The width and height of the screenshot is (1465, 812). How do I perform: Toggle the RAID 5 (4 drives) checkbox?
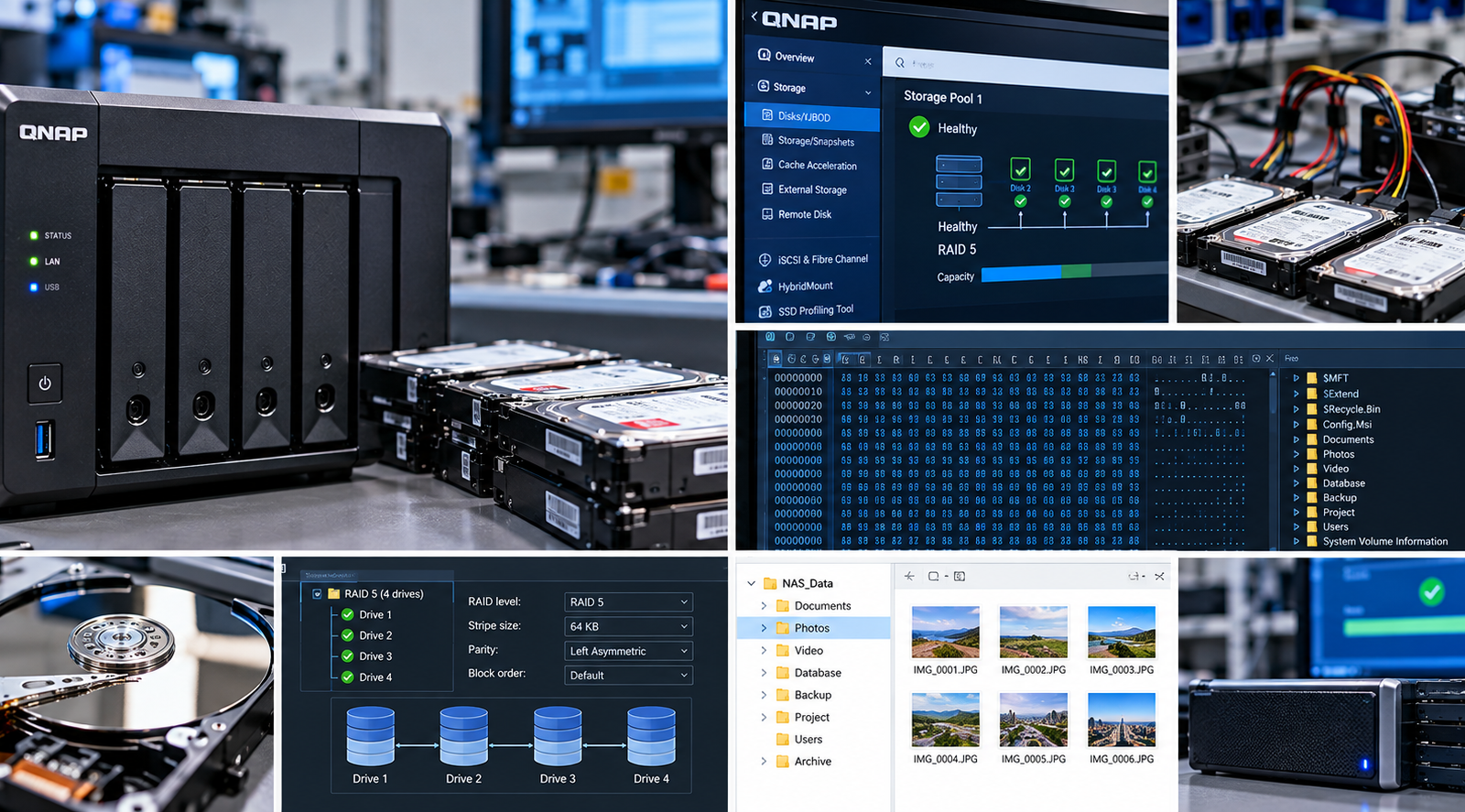click(318, 594)
